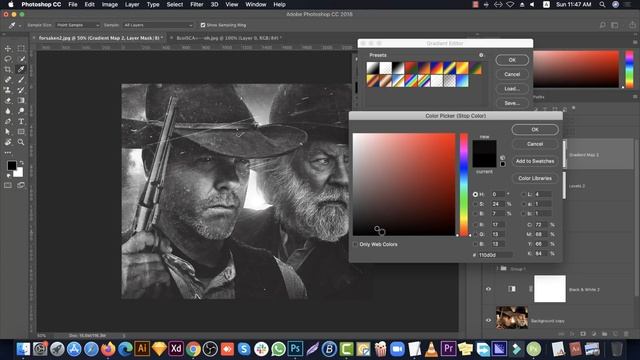Click OK in the Color Picker dialog
The image size is (640, 360).
(x=535, y=129)
